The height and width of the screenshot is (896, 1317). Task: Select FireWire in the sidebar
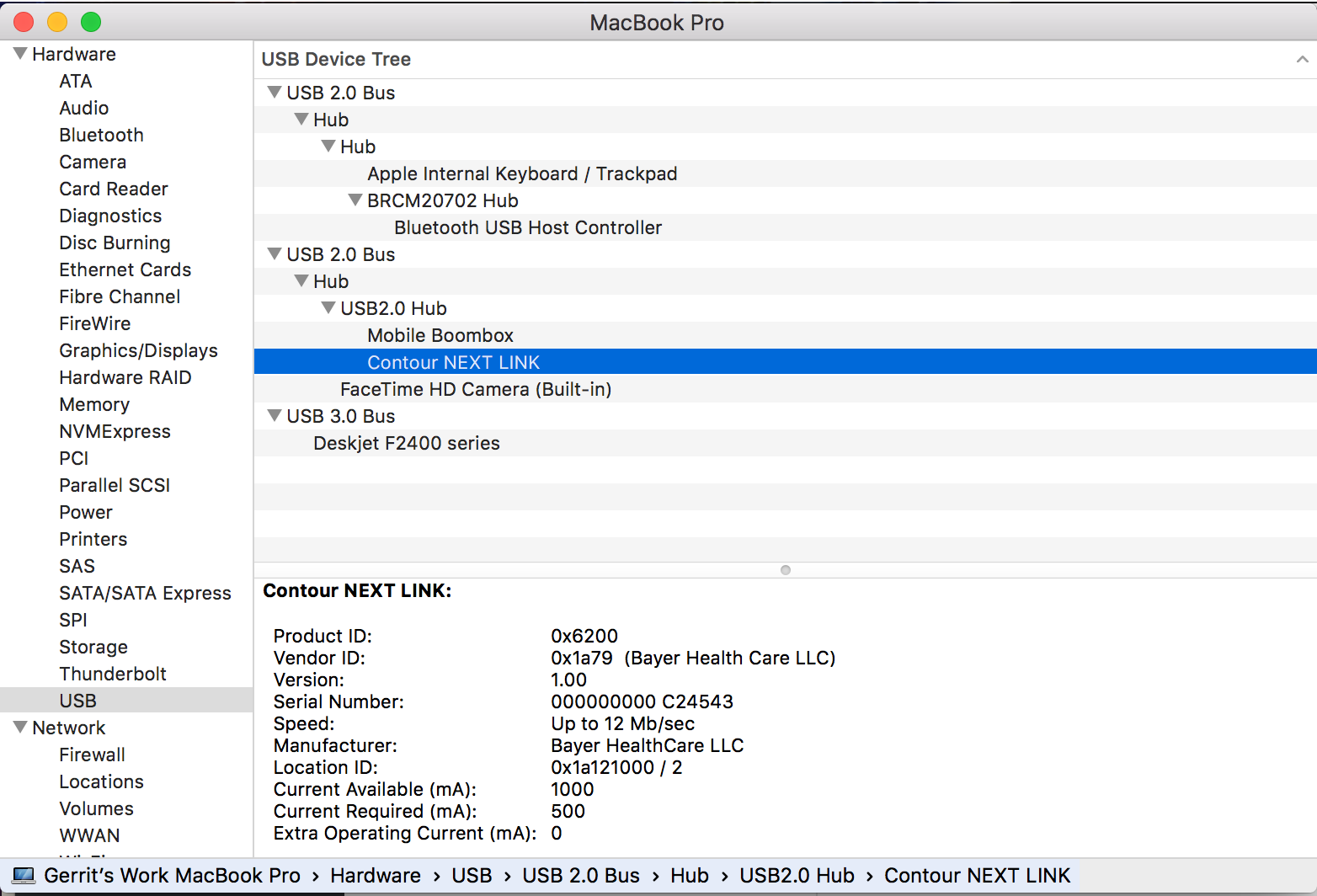[x=95, y=323]
